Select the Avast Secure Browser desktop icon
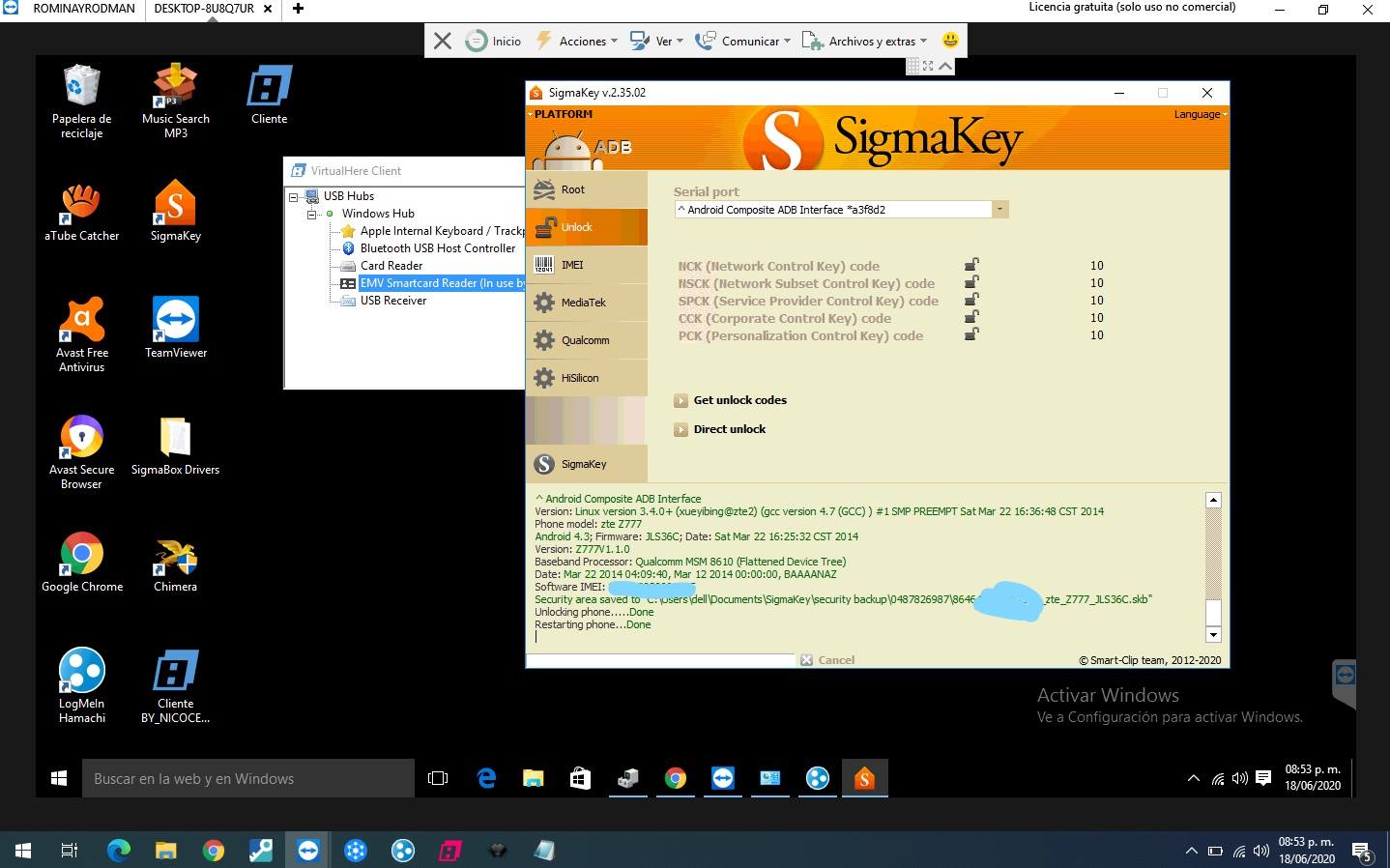Viewport: 1390px width, 868px height. 81,452
